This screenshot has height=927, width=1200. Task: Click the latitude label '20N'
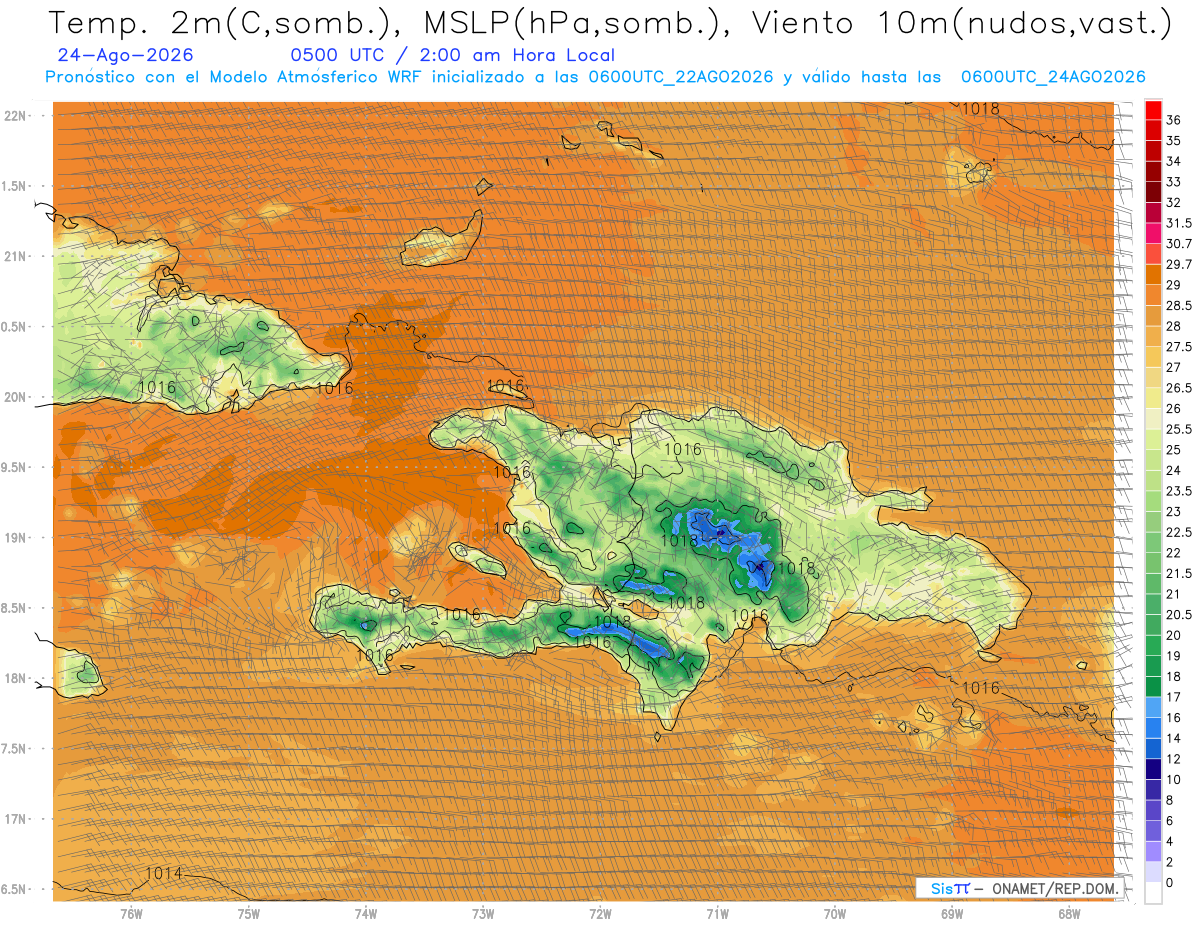(x=16, y=397)
